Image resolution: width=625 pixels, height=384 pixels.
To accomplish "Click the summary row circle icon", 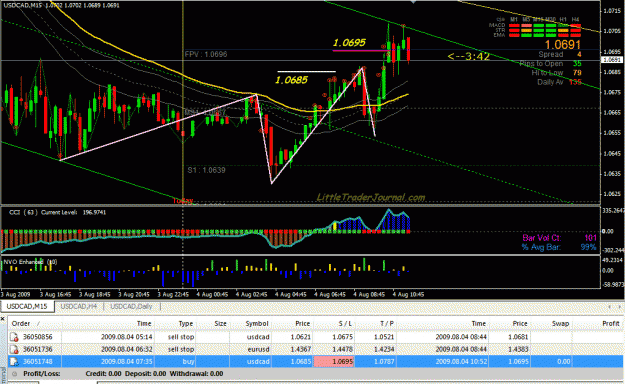I will click(15, 374).
